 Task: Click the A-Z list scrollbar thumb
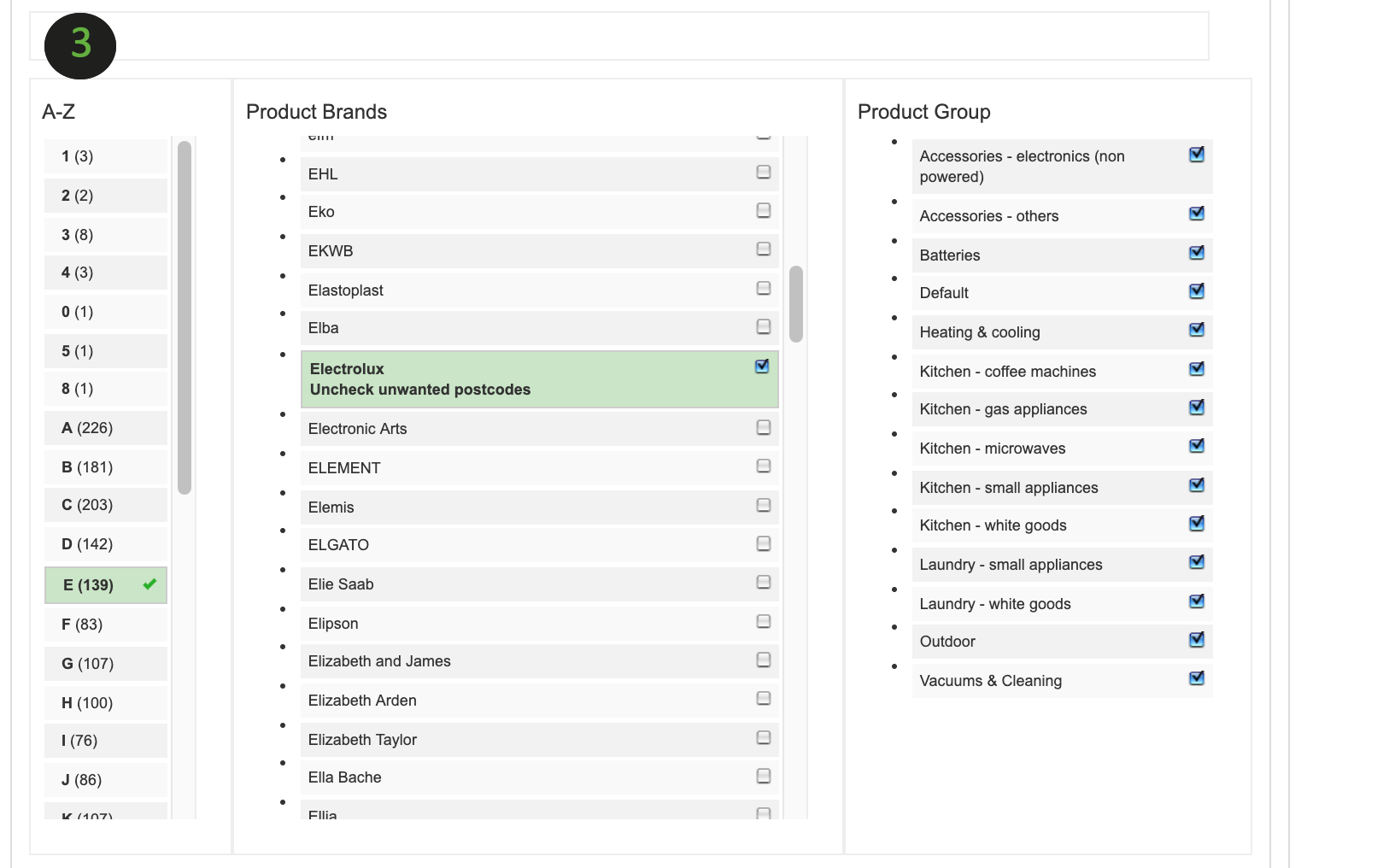185,318
